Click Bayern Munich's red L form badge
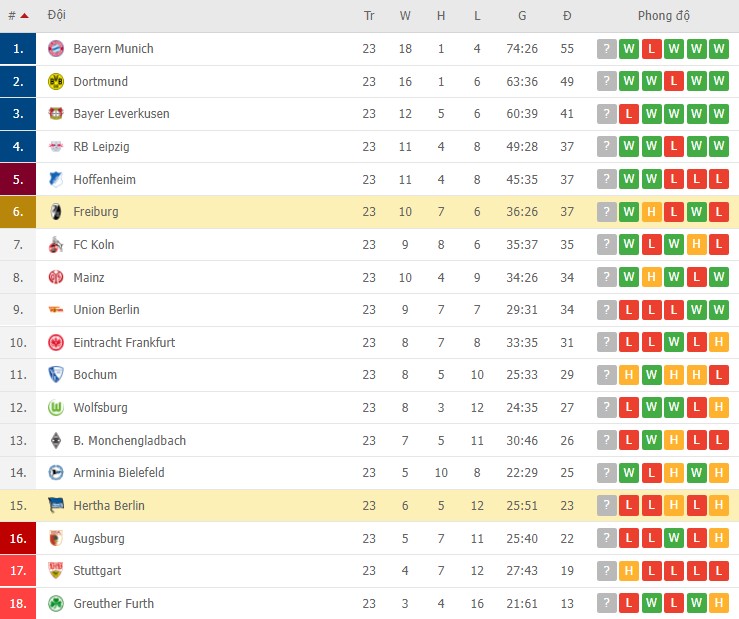This screenshot has width=739, height=619. [x=651, y=49]
